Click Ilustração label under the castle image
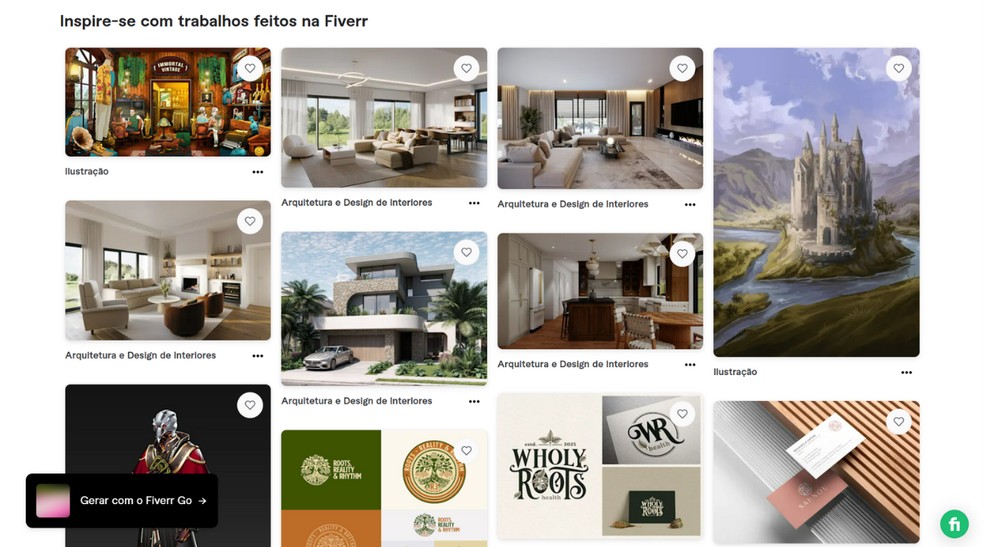Screen dimensions: 984x547 [x=735, y=372]
